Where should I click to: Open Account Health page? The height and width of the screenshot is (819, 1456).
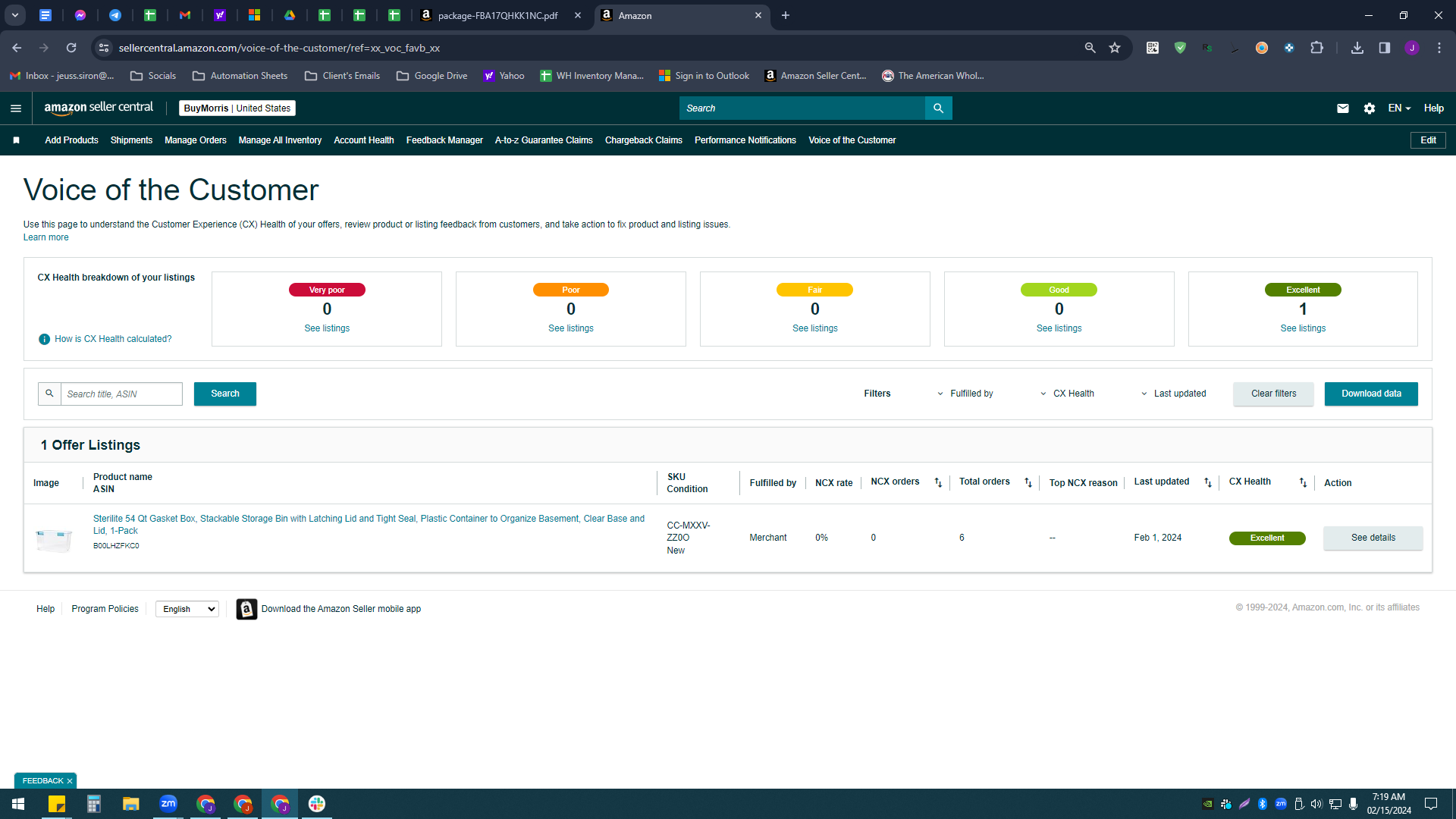tap(364, 140)
